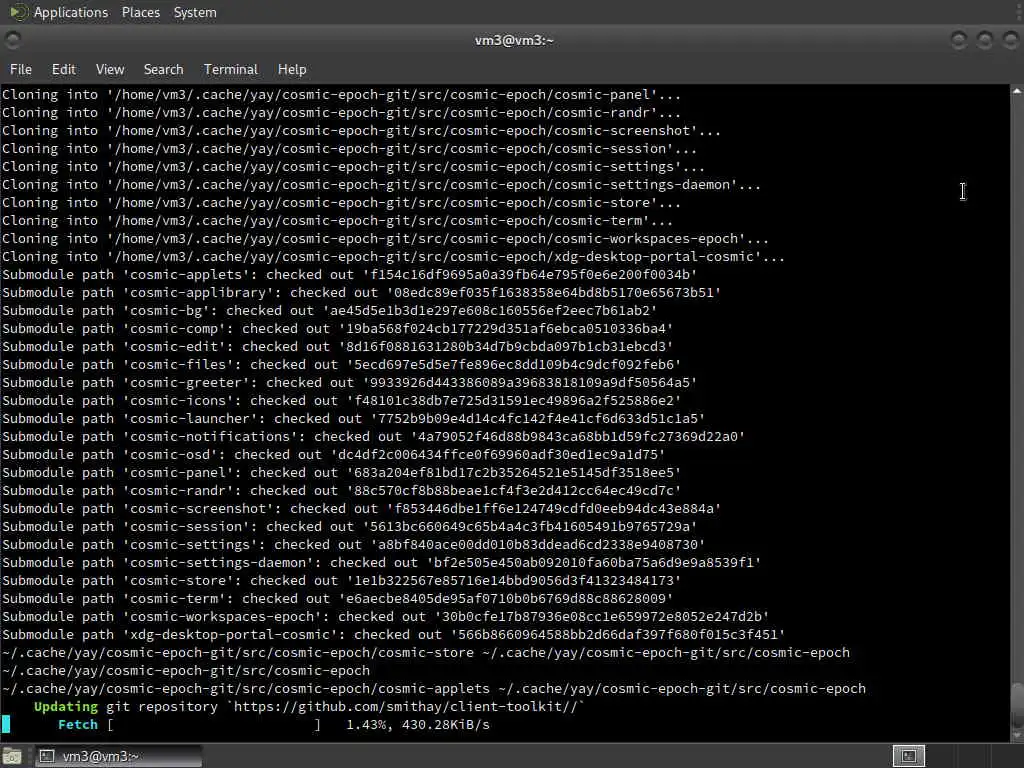Open the File menu
1024x768 pixels.
[21, 69]
